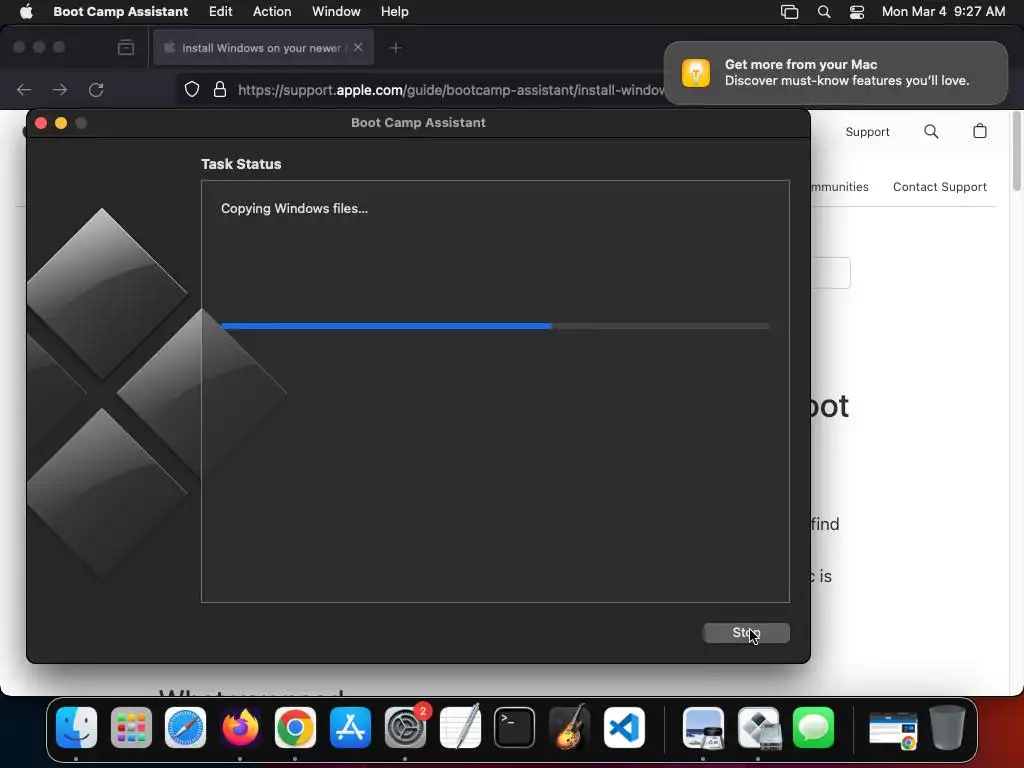
Task: Open System Settings from the Dock
Action: pyautogui.click(x=405, y=727)
